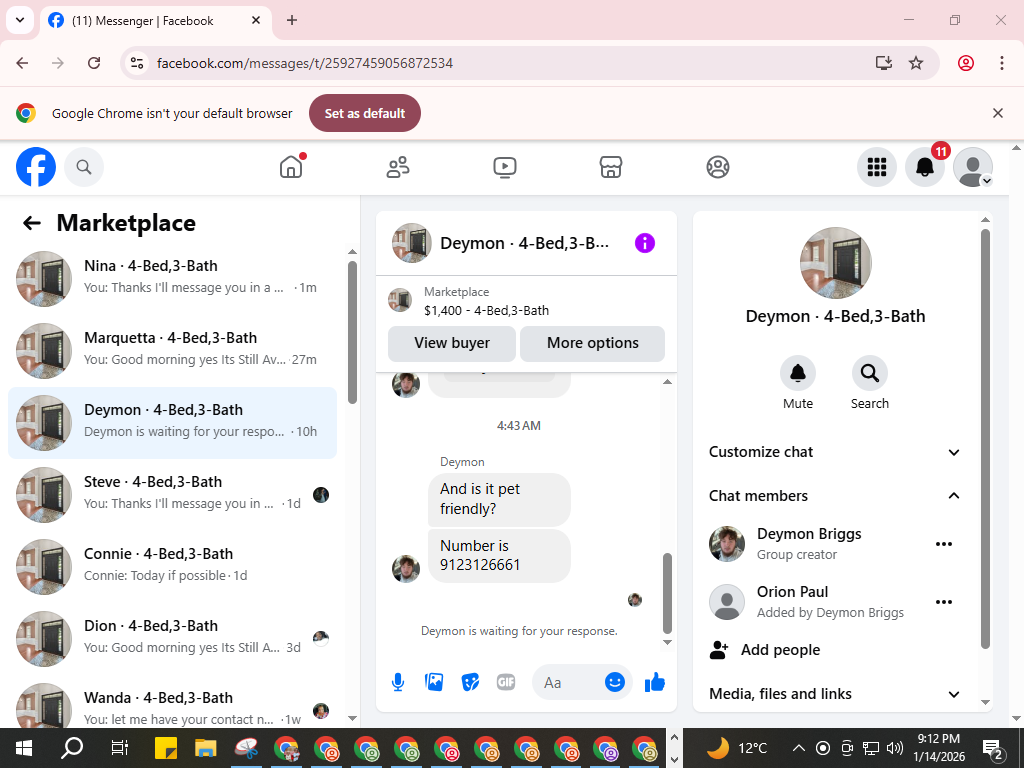Send a thumbs-up like

654,682
